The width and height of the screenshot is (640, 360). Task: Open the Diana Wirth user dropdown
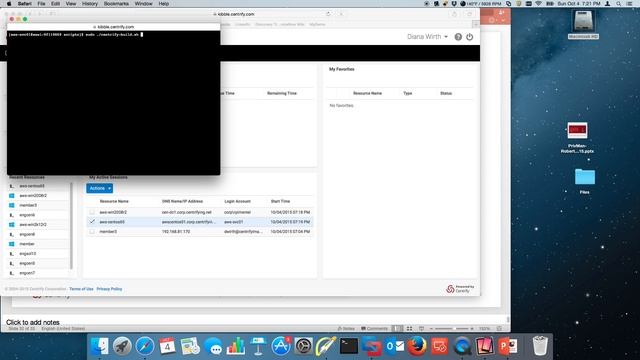[427, 37]
